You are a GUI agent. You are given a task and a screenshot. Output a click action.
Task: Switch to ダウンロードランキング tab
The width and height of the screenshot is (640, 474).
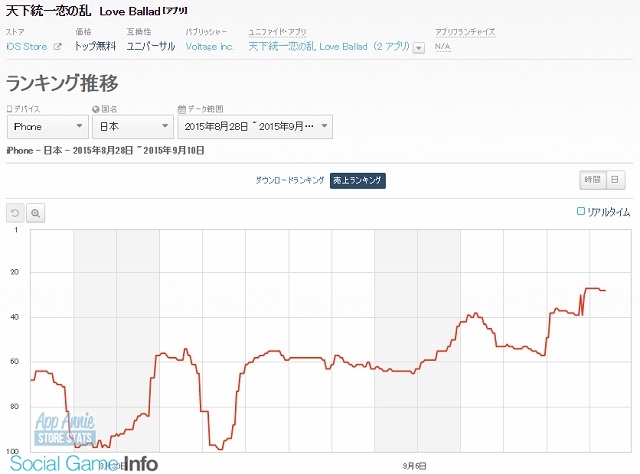(290, 180)
